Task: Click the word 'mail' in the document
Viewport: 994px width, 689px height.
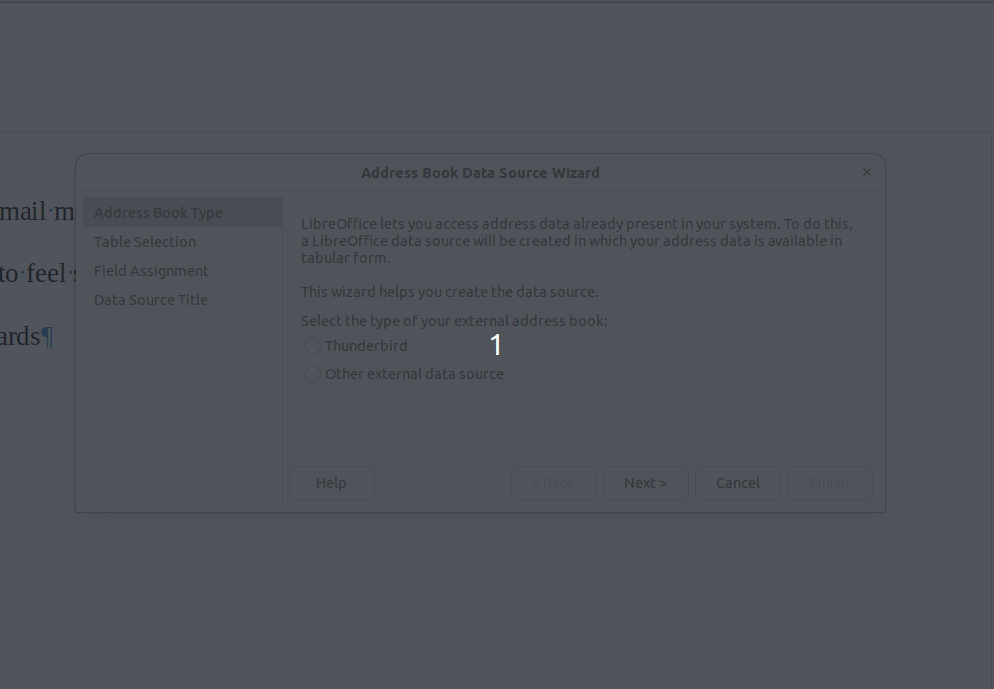Action: click(x=24, y=212)
